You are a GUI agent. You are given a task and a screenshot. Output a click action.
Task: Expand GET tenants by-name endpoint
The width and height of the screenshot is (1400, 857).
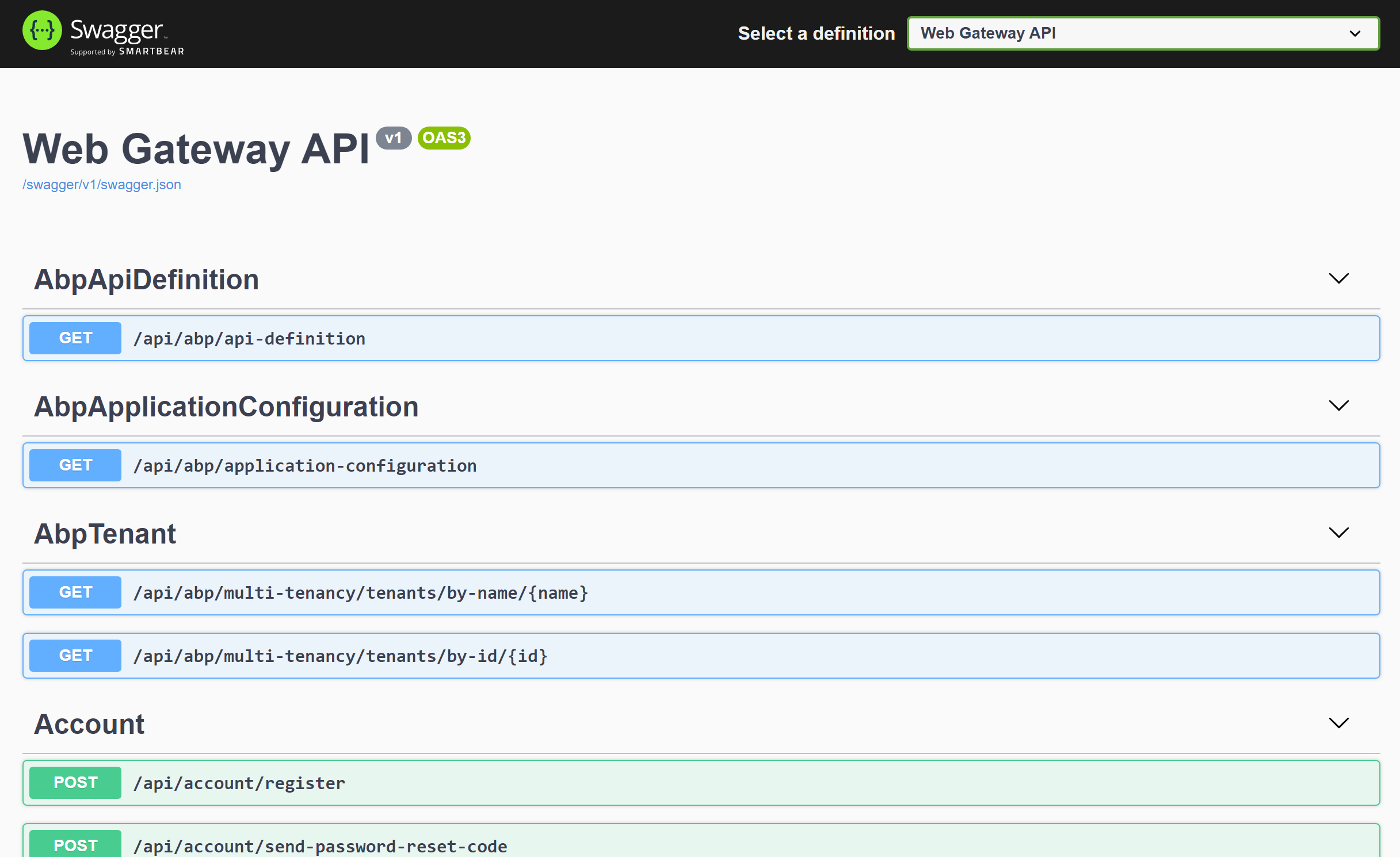pyautogui.click(x=360, y=593)
